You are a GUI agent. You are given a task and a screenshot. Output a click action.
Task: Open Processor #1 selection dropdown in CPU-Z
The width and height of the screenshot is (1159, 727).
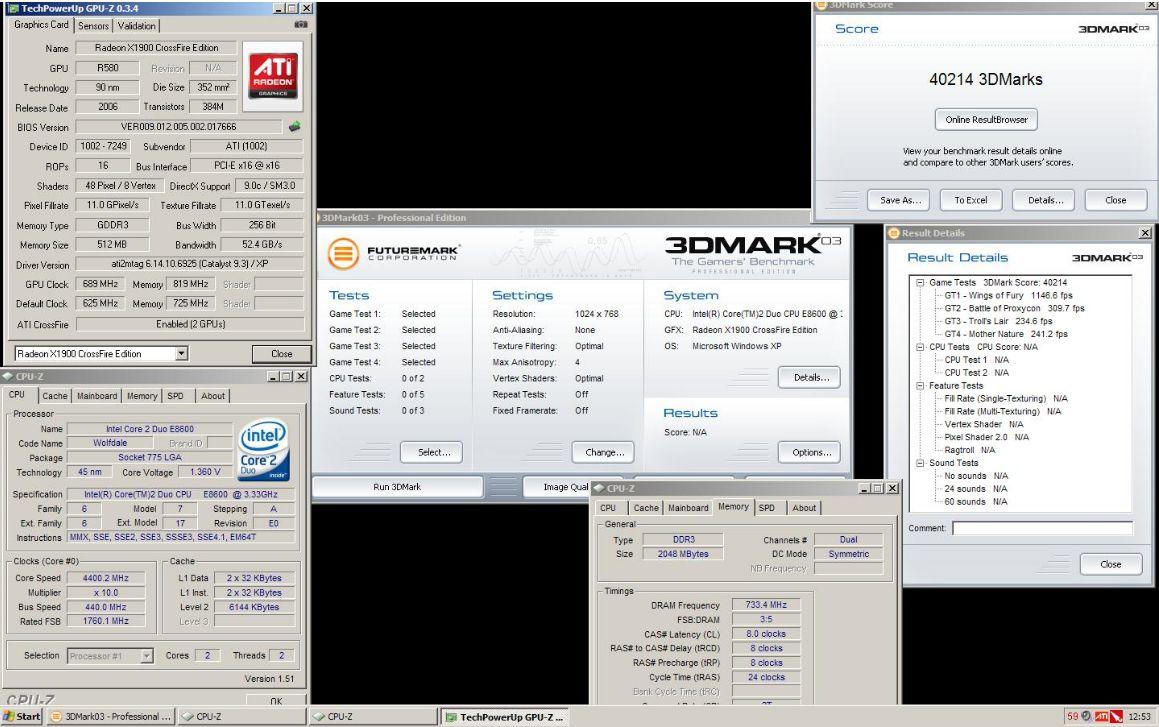[x=147, y=655]
